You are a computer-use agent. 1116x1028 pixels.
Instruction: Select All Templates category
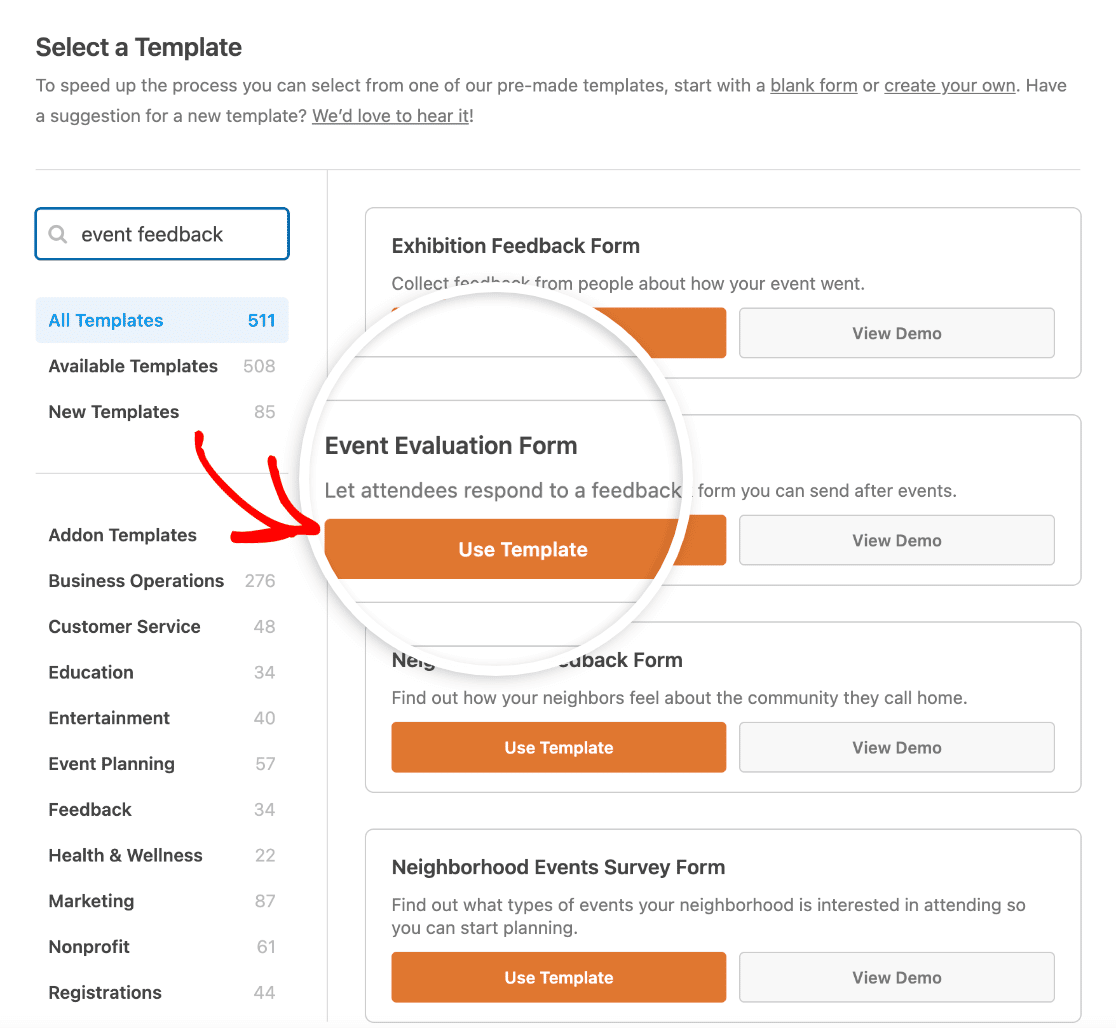[162, 320]
